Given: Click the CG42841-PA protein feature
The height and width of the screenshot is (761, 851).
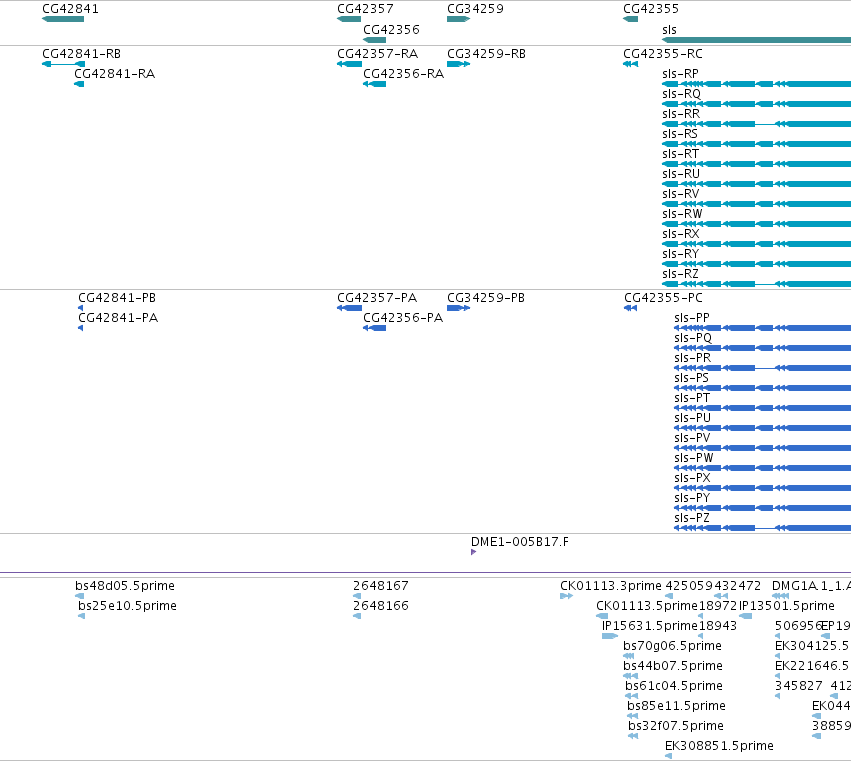Looking at the screenshot, I should click(81, 328).
